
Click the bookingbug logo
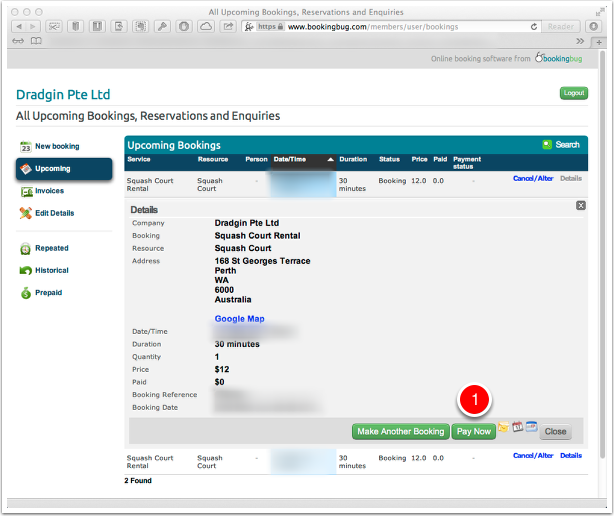click(x=559, y=58)
